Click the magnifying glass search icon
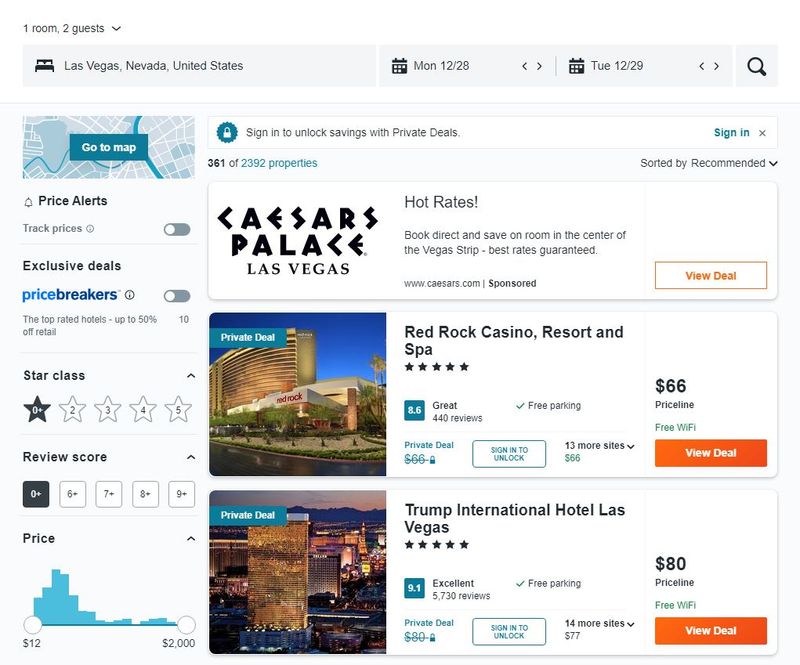Viewport: 800px width, 665px height. pyautogui.click(x=757, y=67)
